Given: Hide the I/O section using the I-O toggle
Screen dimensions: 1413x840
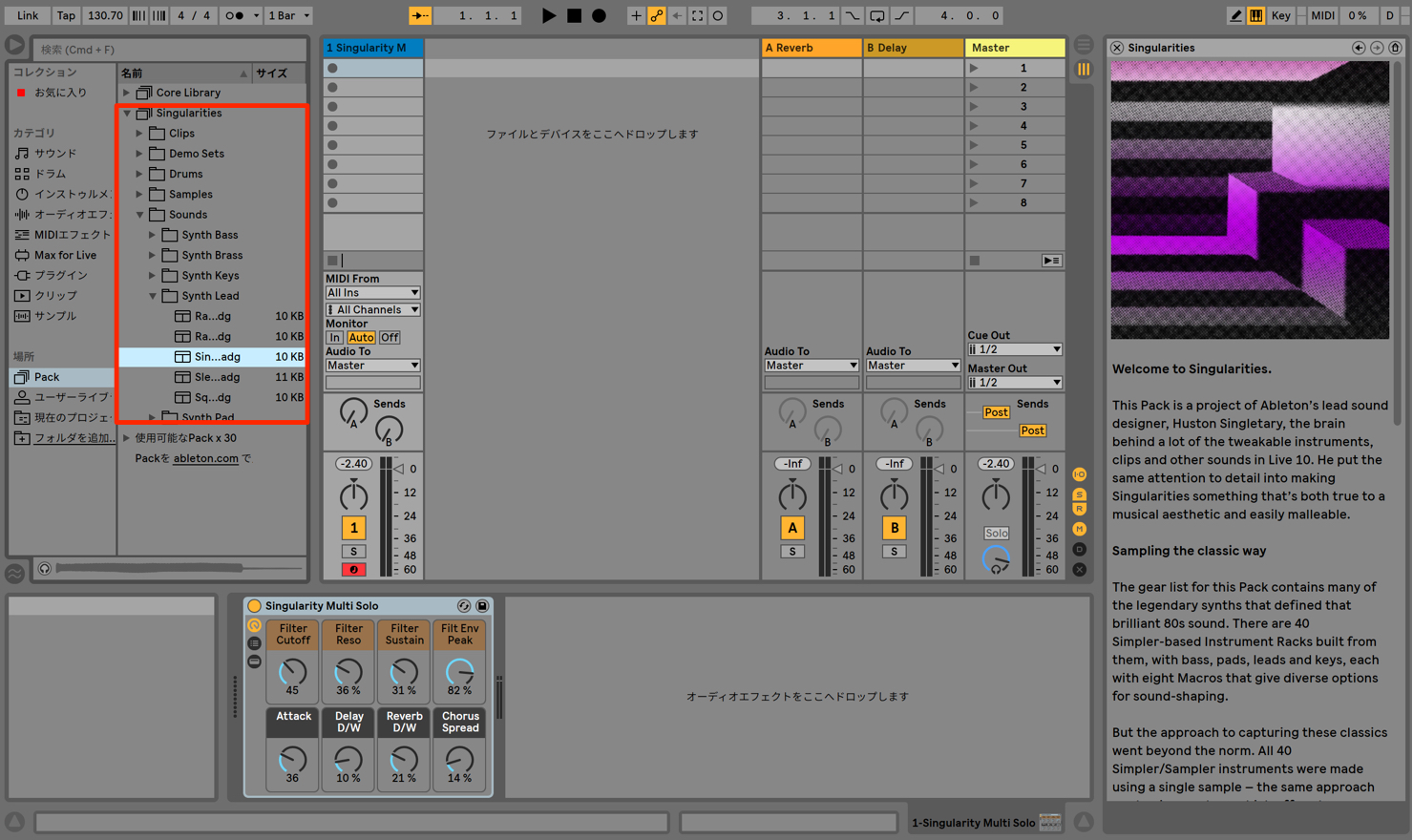Looking at the screenshot, I should [x=1079, y=473].
